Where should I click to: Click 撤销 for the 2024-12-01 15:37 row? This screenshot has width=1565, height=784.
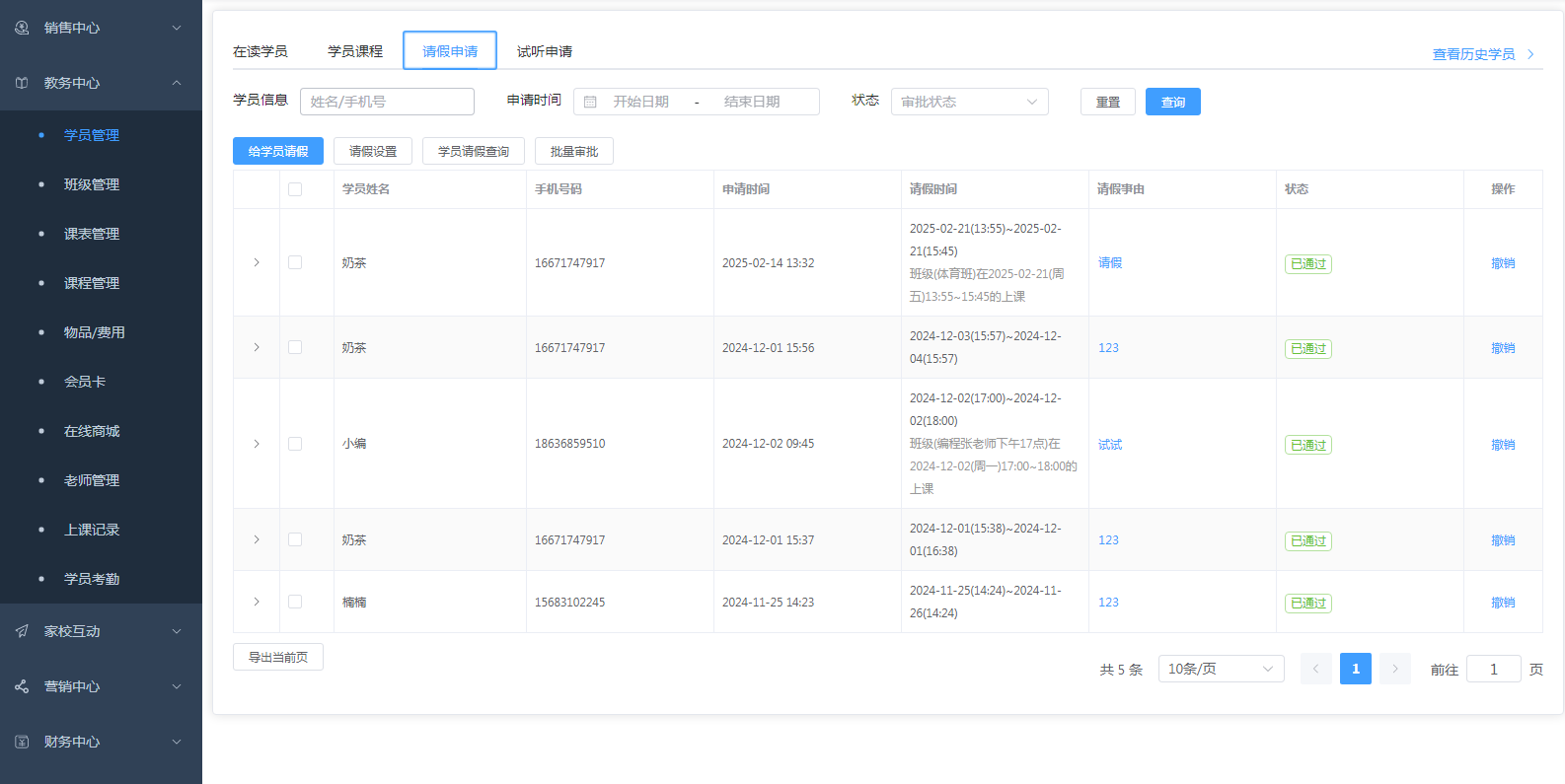pos(1503,540)
